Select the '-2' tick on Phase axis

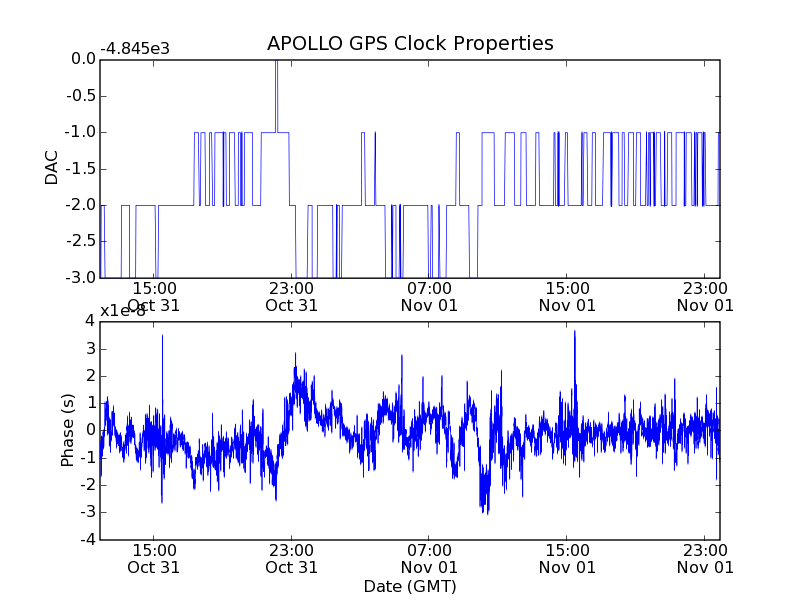[x=88, y=485]
